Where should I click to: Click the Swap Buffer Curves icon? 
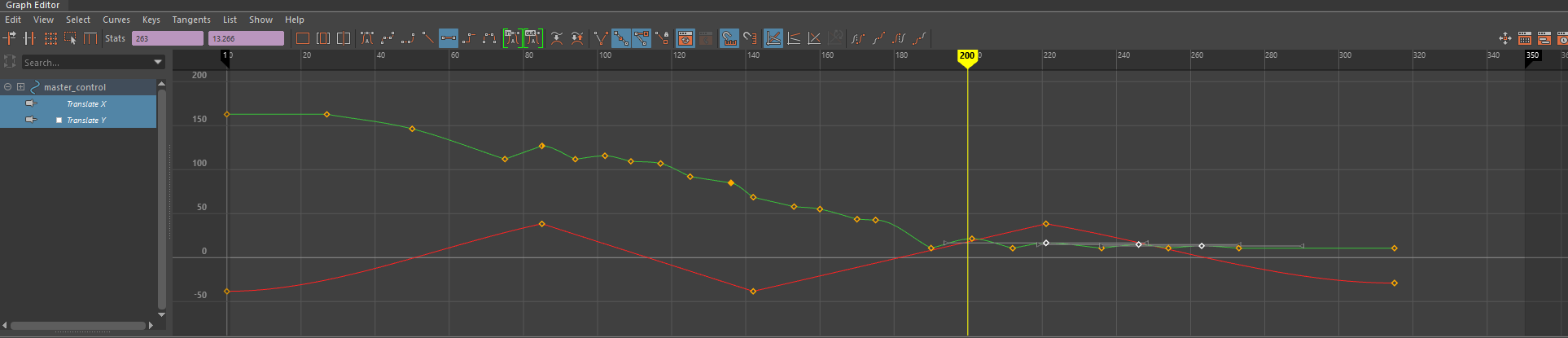click(x=577, y=38)
